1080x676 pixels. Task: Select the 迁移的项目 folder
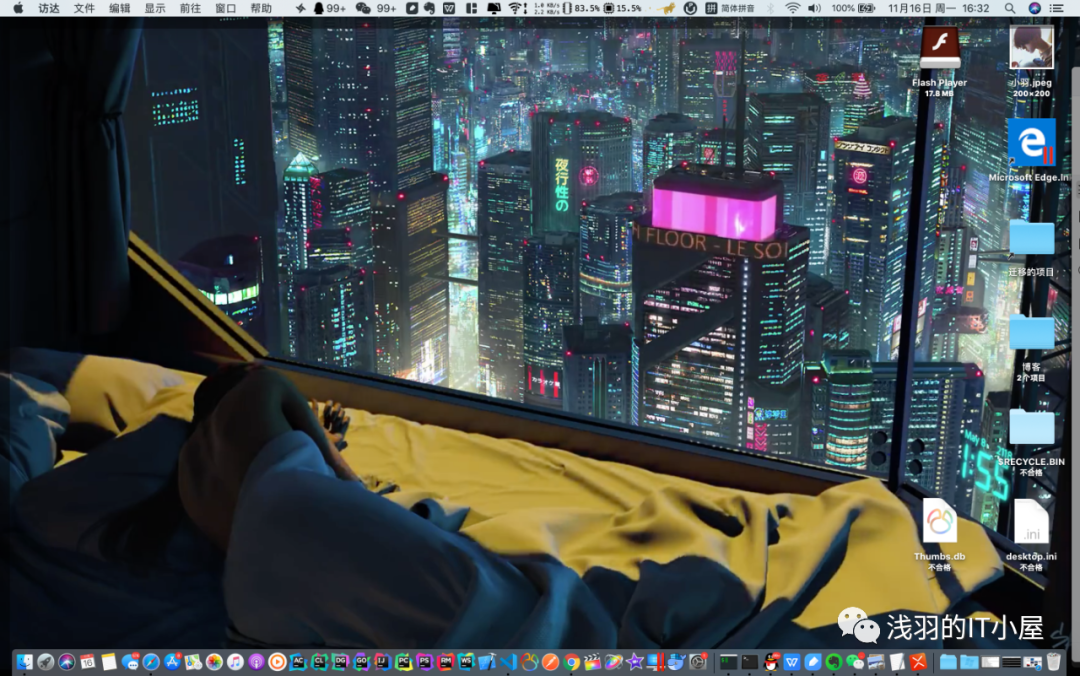(x=1031, y=238)
